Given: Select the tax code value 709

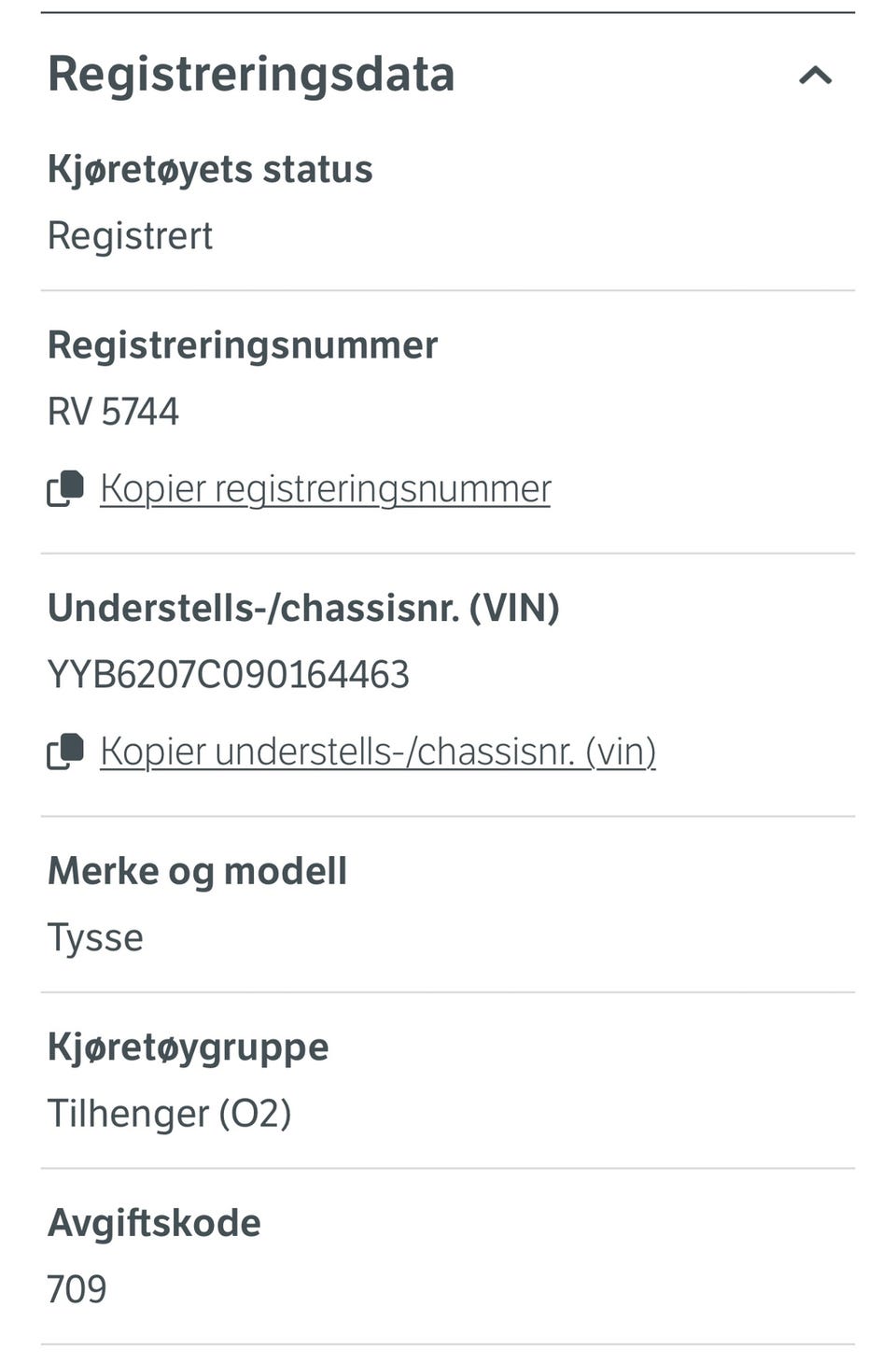Looking at the screenshot, I should coord(77,1289).
